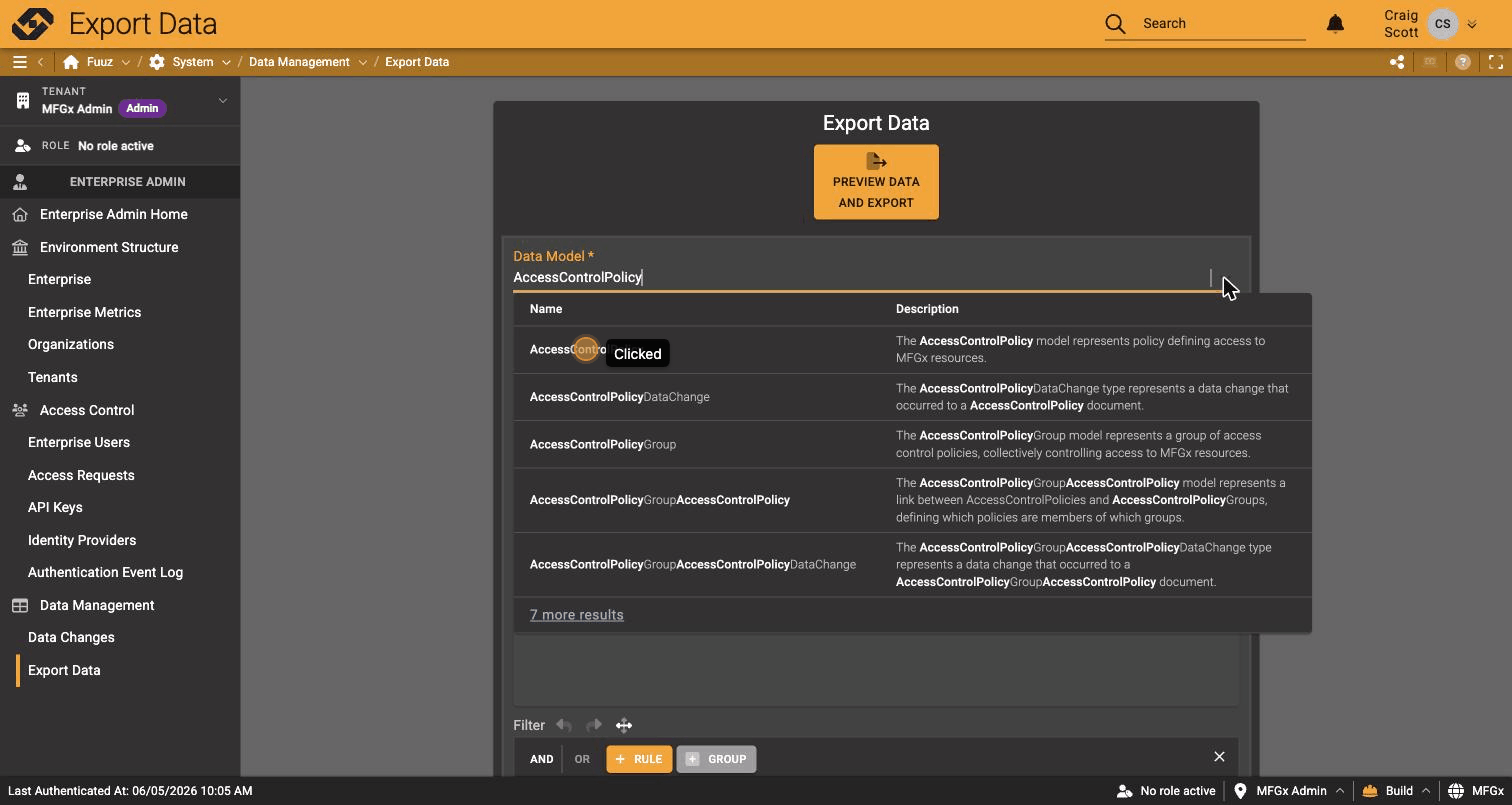The height and width of the screenshot is (805, 1512).
Task: Enter fullscreen mode via top-right icon
Action: (x=1496, y=62)
